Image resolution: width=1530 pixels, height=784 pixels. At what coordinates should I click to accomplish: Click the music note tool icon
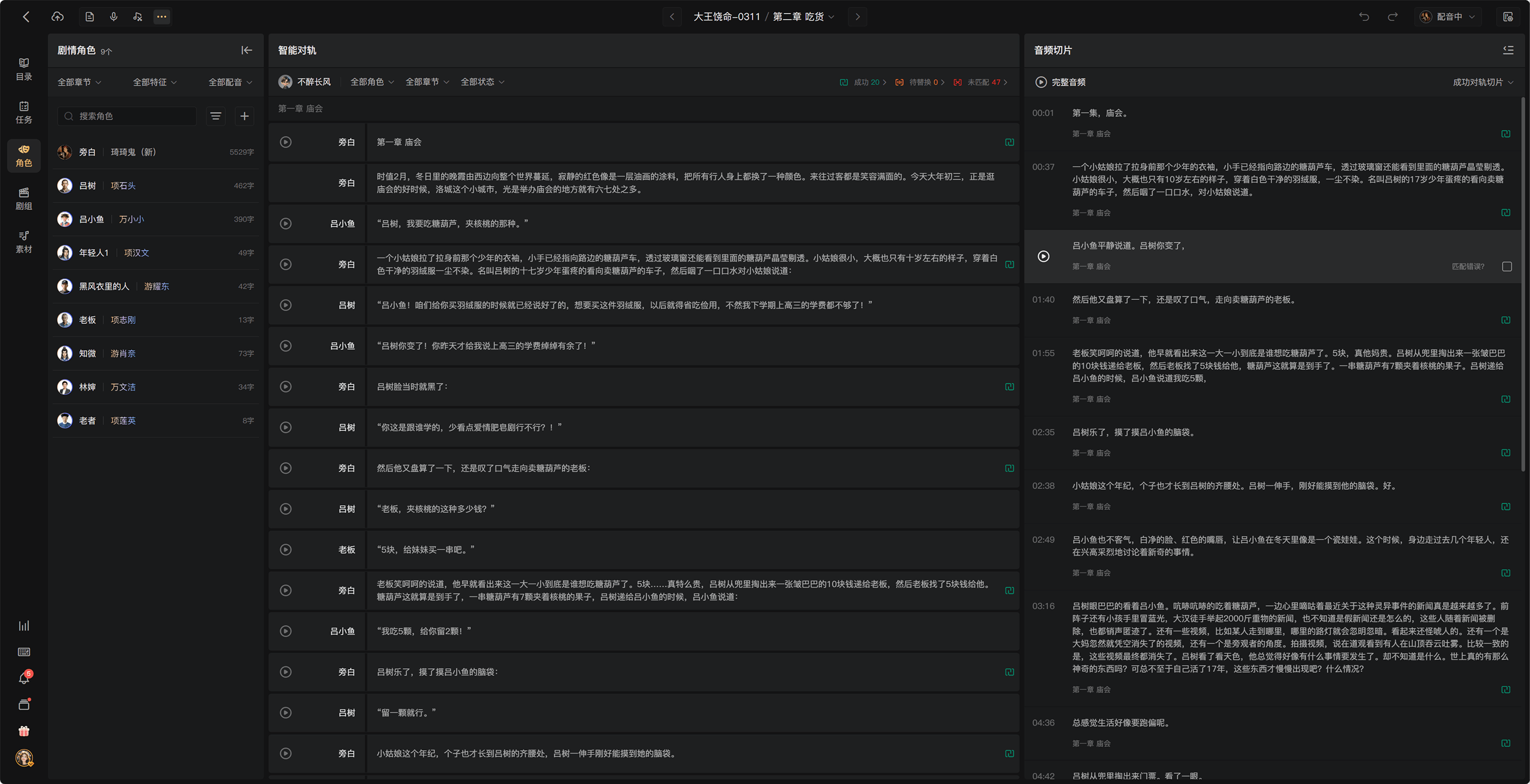137,16
